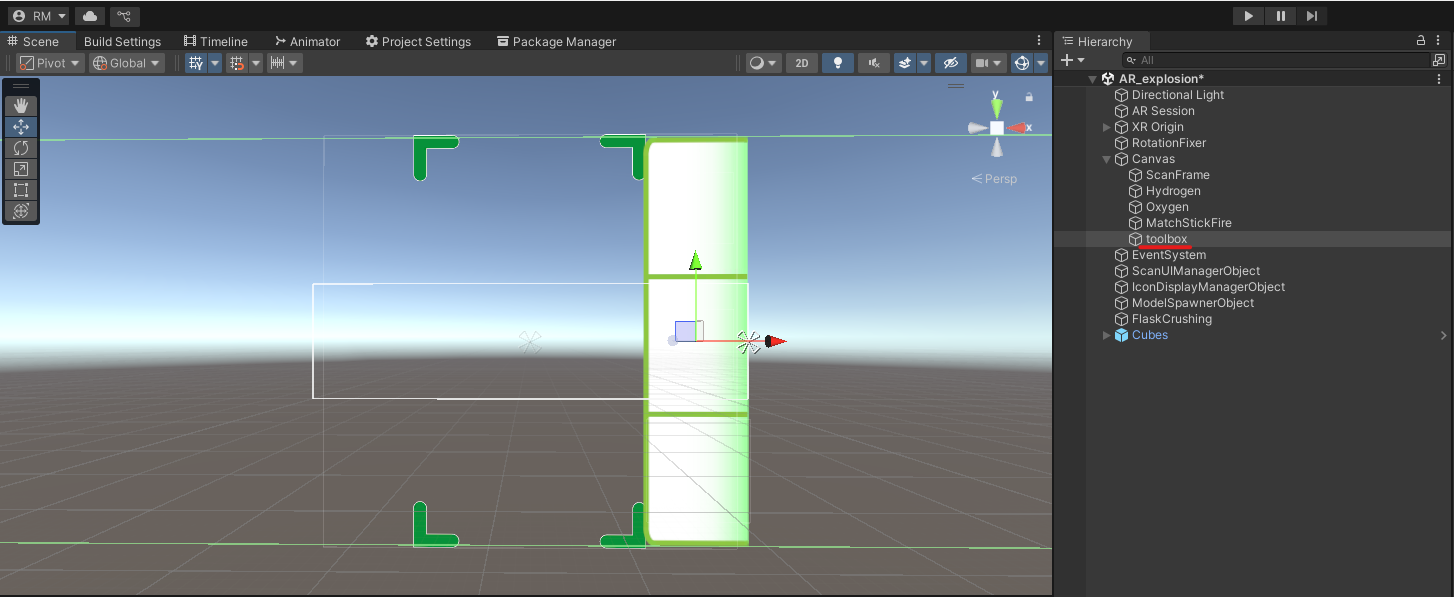Toggle scene effects (skybox, fog)
This screenshot has height=597, width=1454.
tap(904, 63)
